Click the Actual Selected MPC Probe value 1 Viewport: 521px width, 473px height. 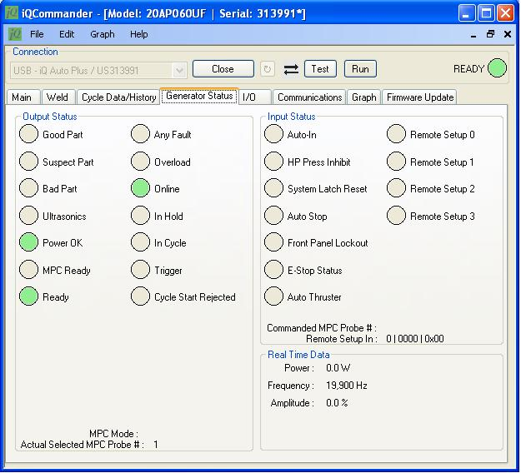pos(156,445)
